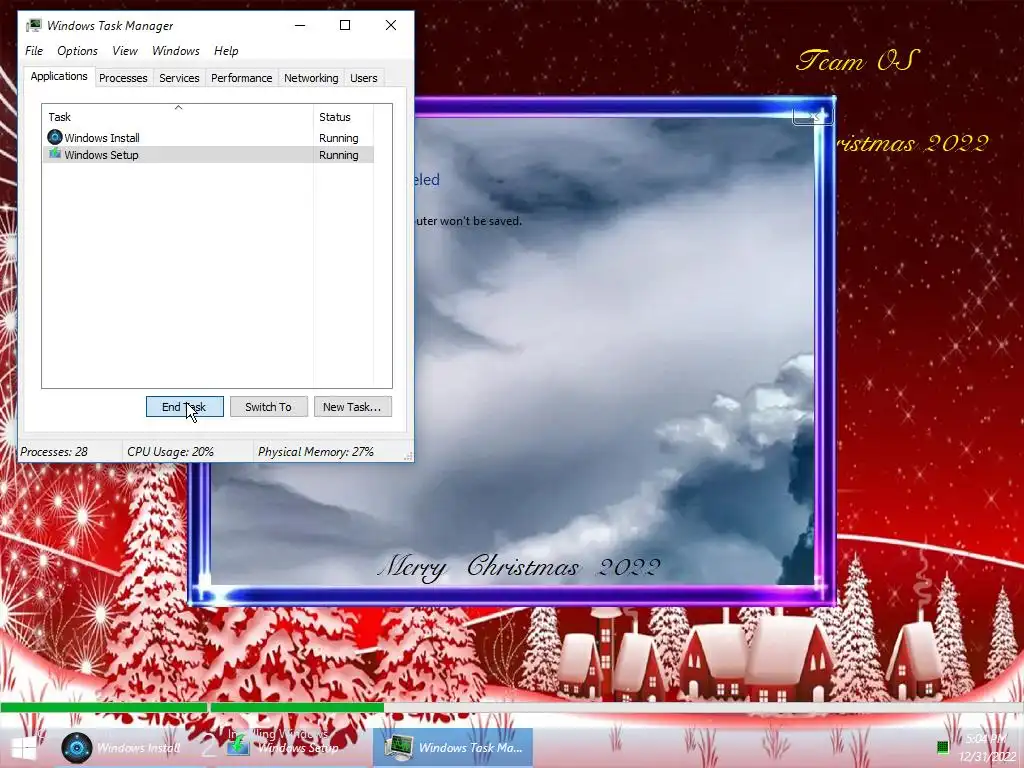
Task: Switch to the Users tab
Action: pos(364,78)
